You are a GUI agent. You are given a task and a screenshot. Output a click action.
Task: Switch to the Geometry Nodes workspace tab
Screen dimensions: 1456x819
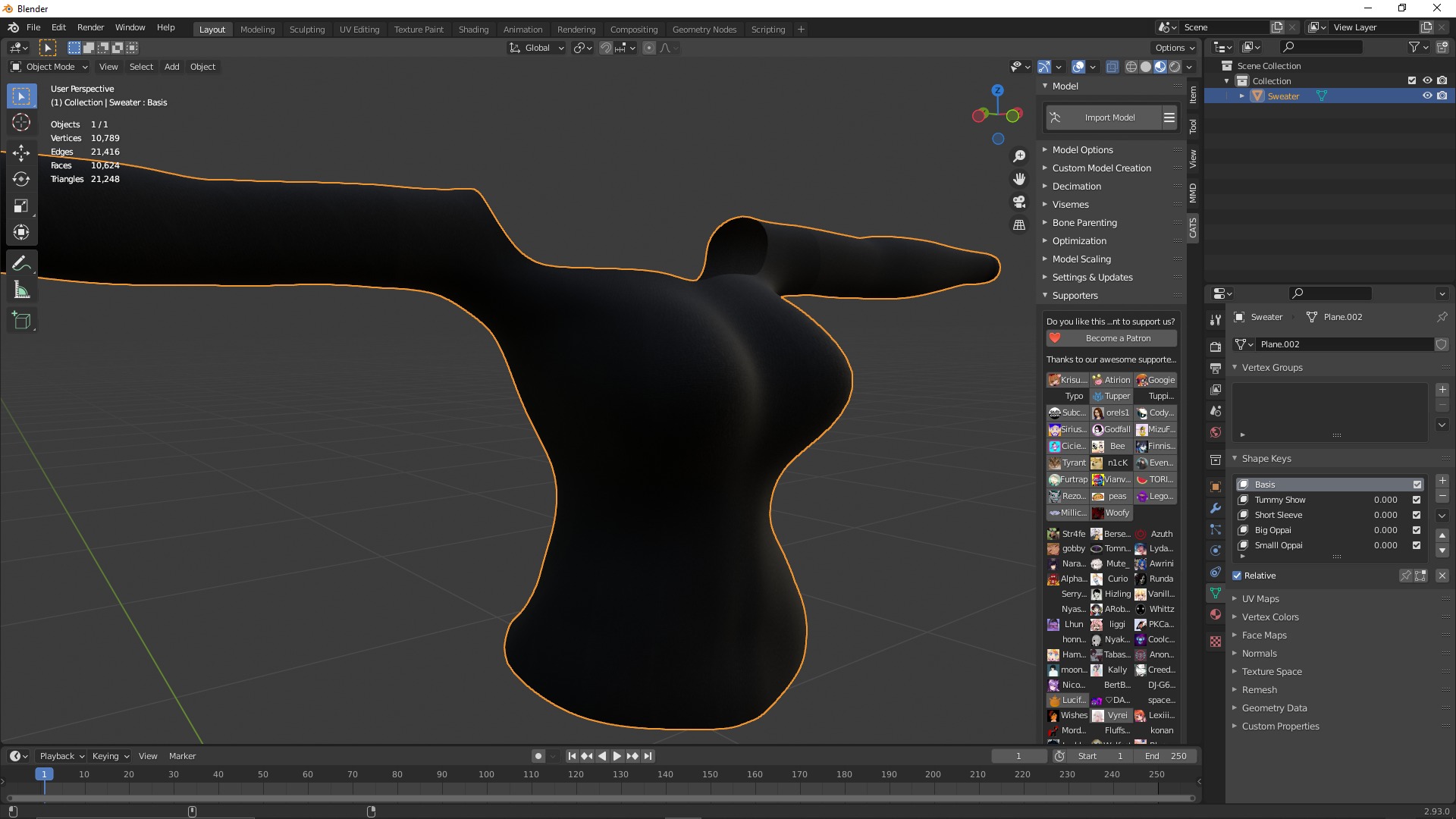point(704,30)
